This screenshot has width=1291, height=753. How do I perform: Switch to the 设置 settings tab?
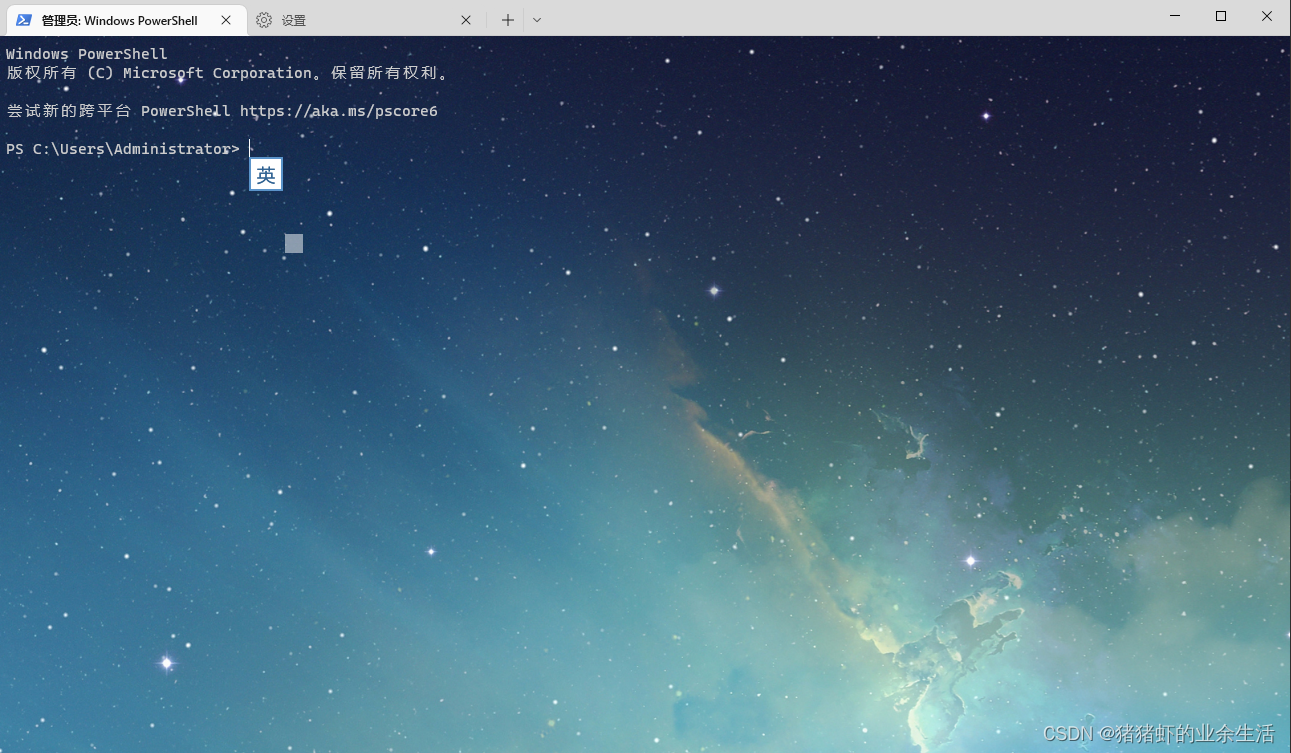point(362,20)
